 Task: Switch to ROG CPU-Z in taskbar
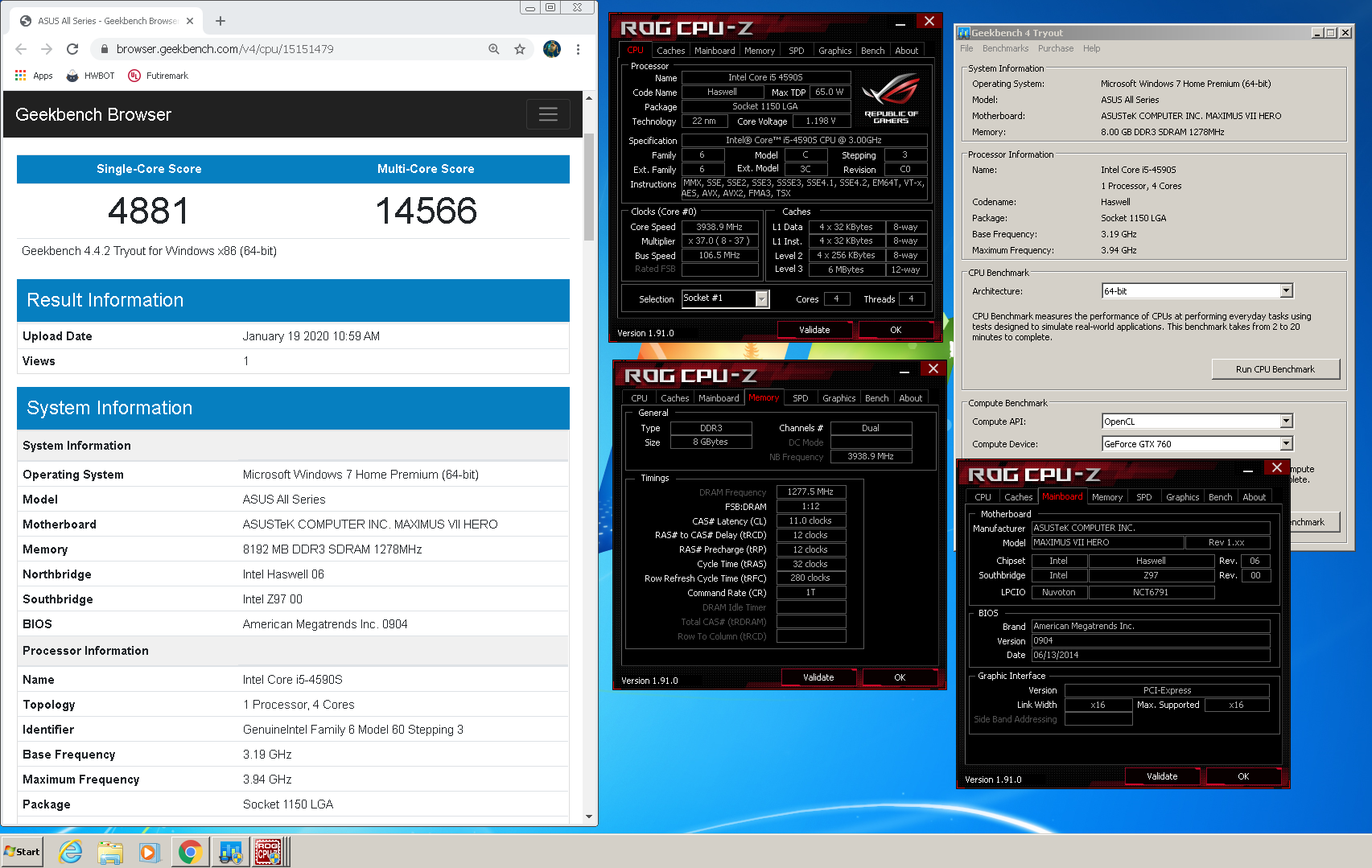270,851
